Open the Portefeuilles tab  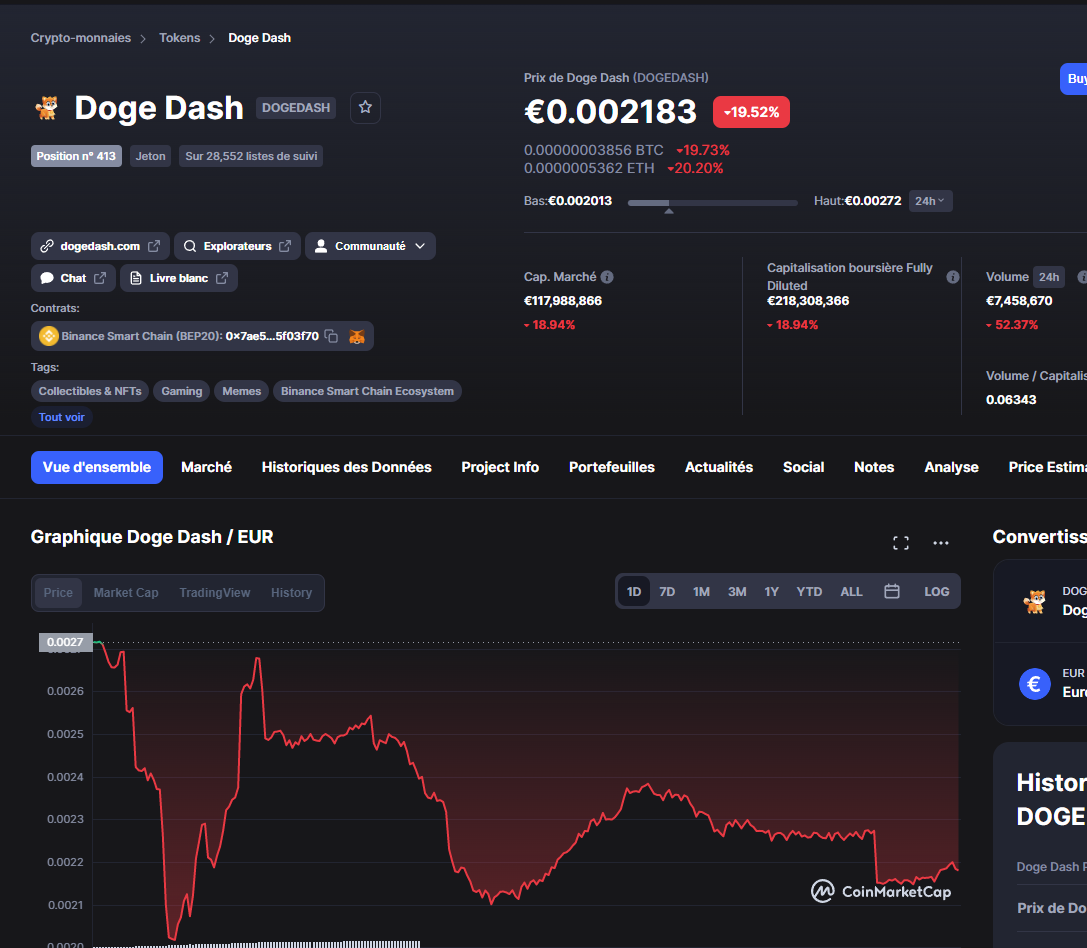point(611,467)
